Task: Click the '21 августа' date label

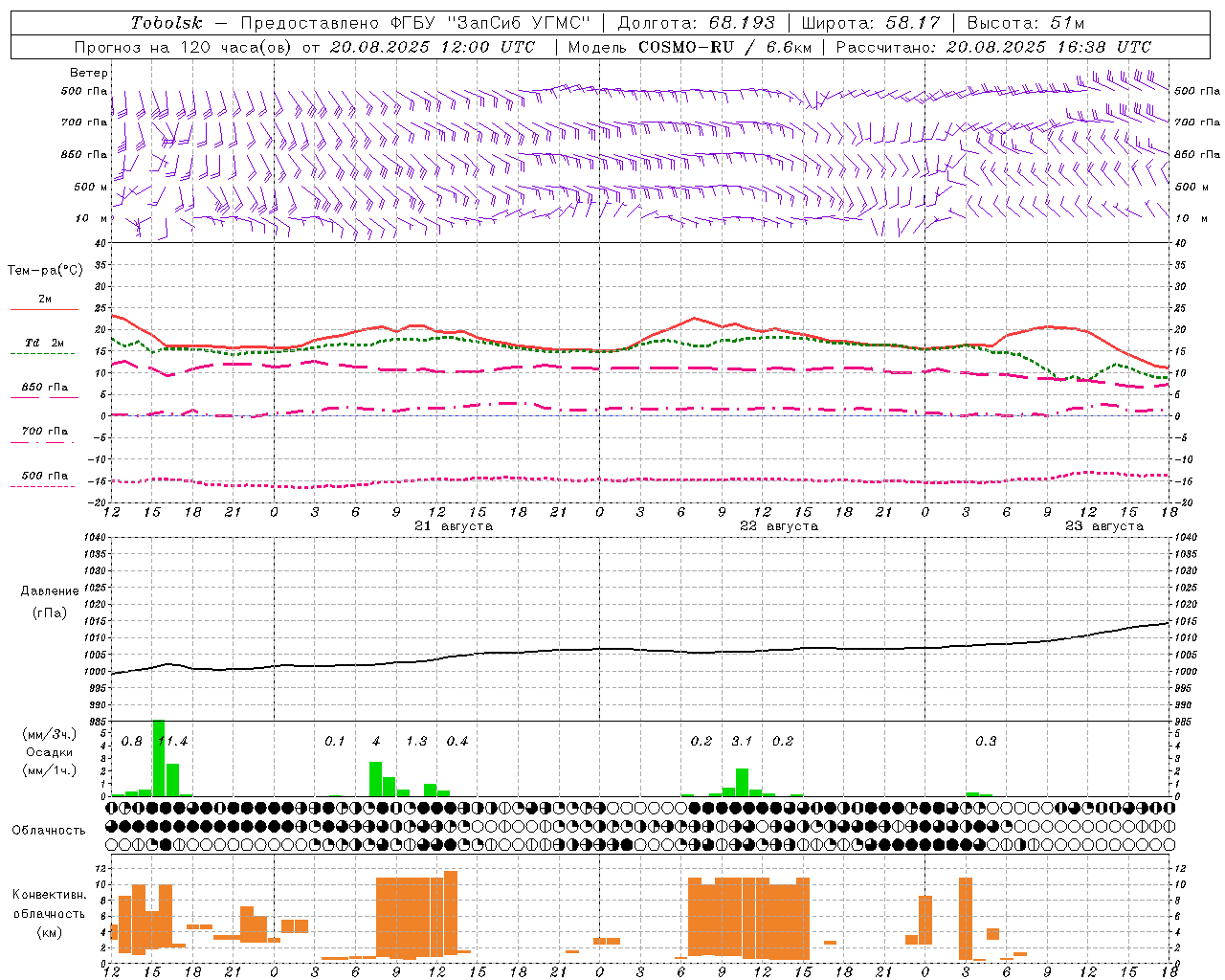Action: click(x=454, y=526)
